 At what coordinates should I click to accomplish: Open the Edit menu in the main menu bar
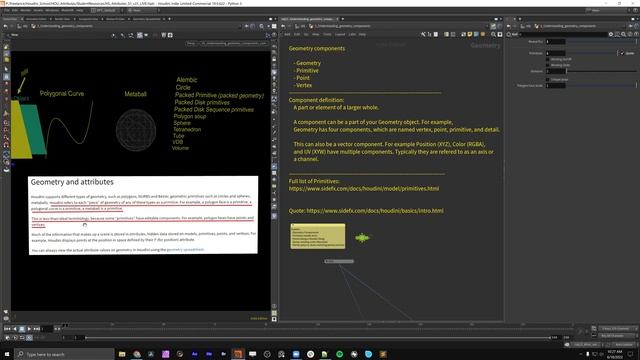[x=15, y=10]
